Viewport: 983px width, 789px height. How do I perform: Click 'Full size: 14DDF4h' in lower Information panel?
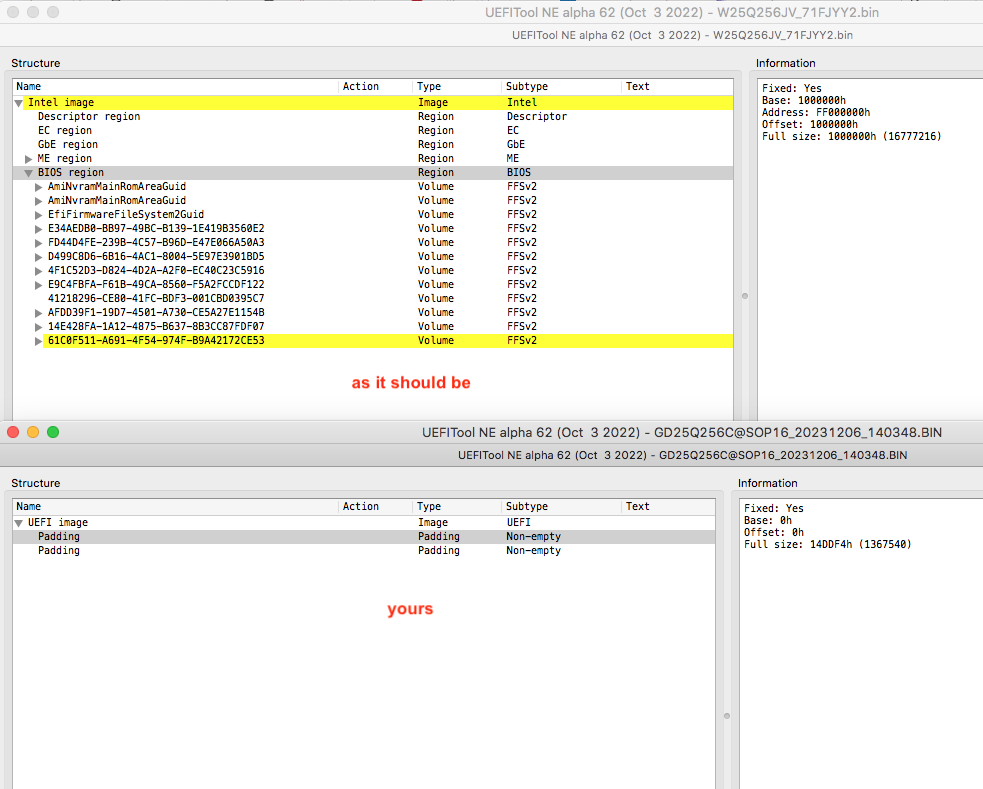[828, 545]
